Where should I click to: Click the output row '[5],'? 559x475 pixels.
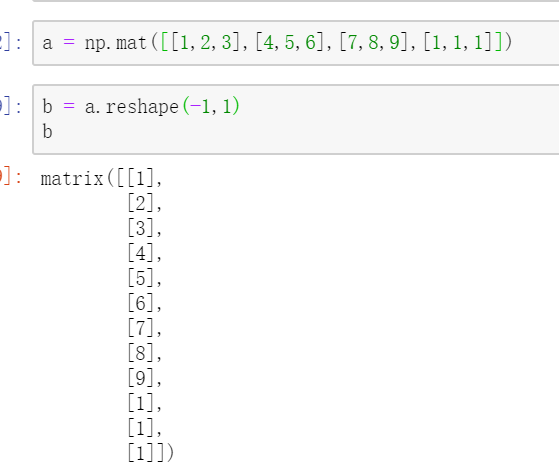(145, 278)
